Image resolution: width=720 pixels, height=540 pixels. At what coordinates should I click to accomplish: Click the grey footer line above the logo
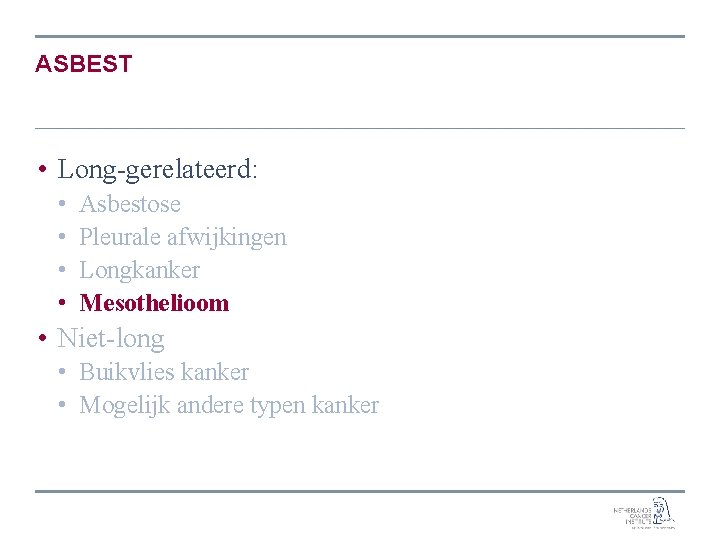[360, 491]
